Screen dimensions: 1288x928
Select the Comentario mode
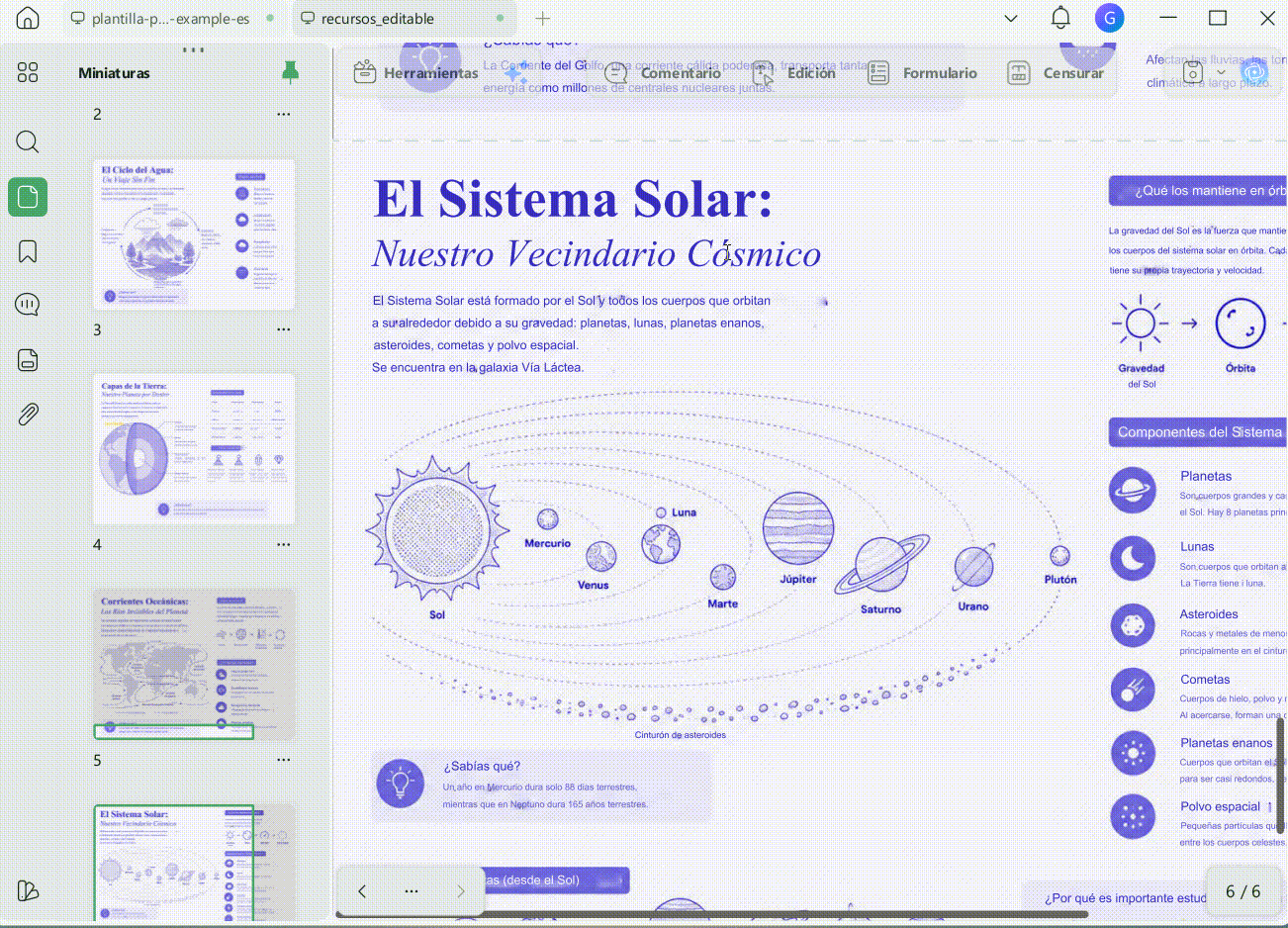point(663,72)
